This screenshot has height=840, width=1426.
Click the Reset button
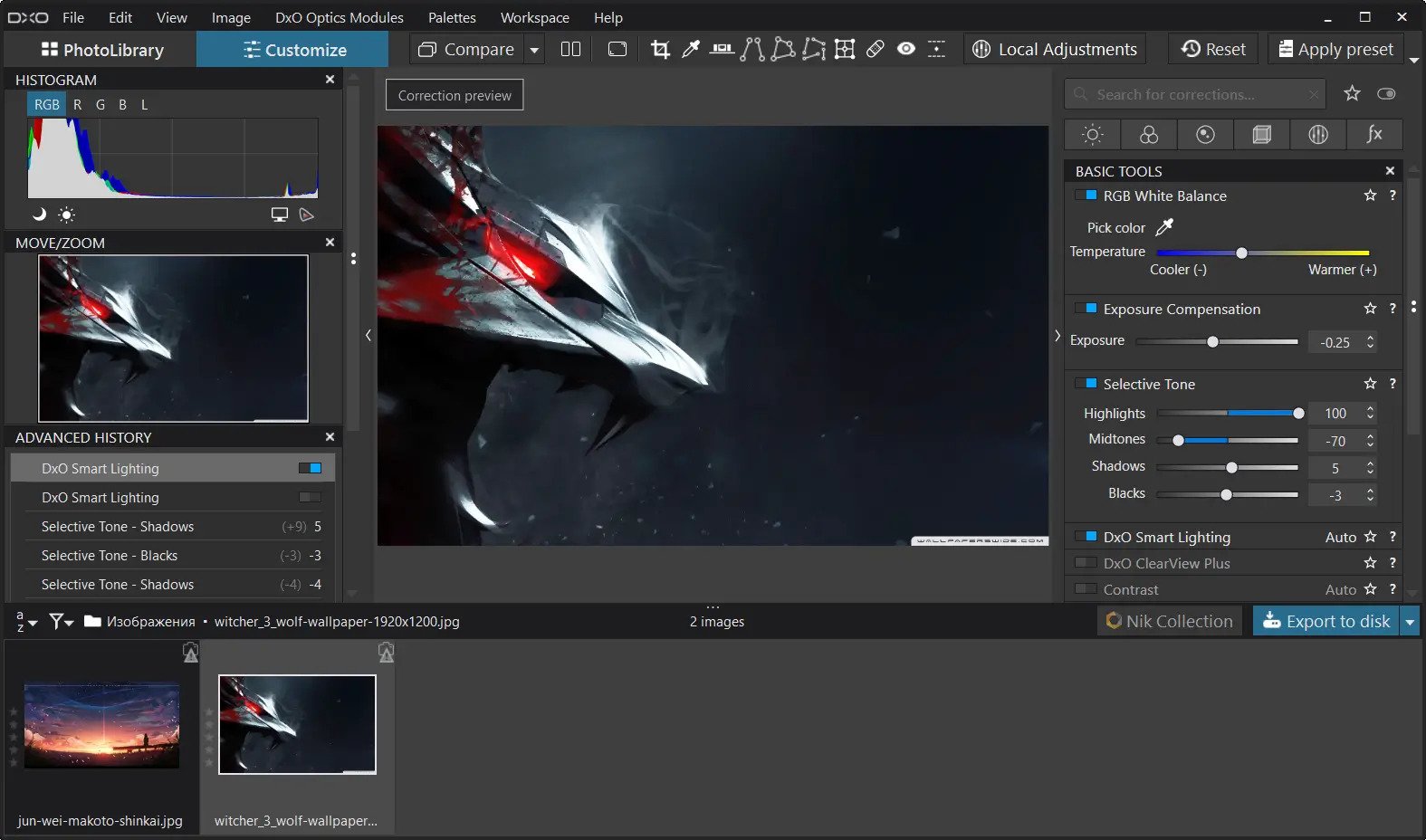(1213, 49)
